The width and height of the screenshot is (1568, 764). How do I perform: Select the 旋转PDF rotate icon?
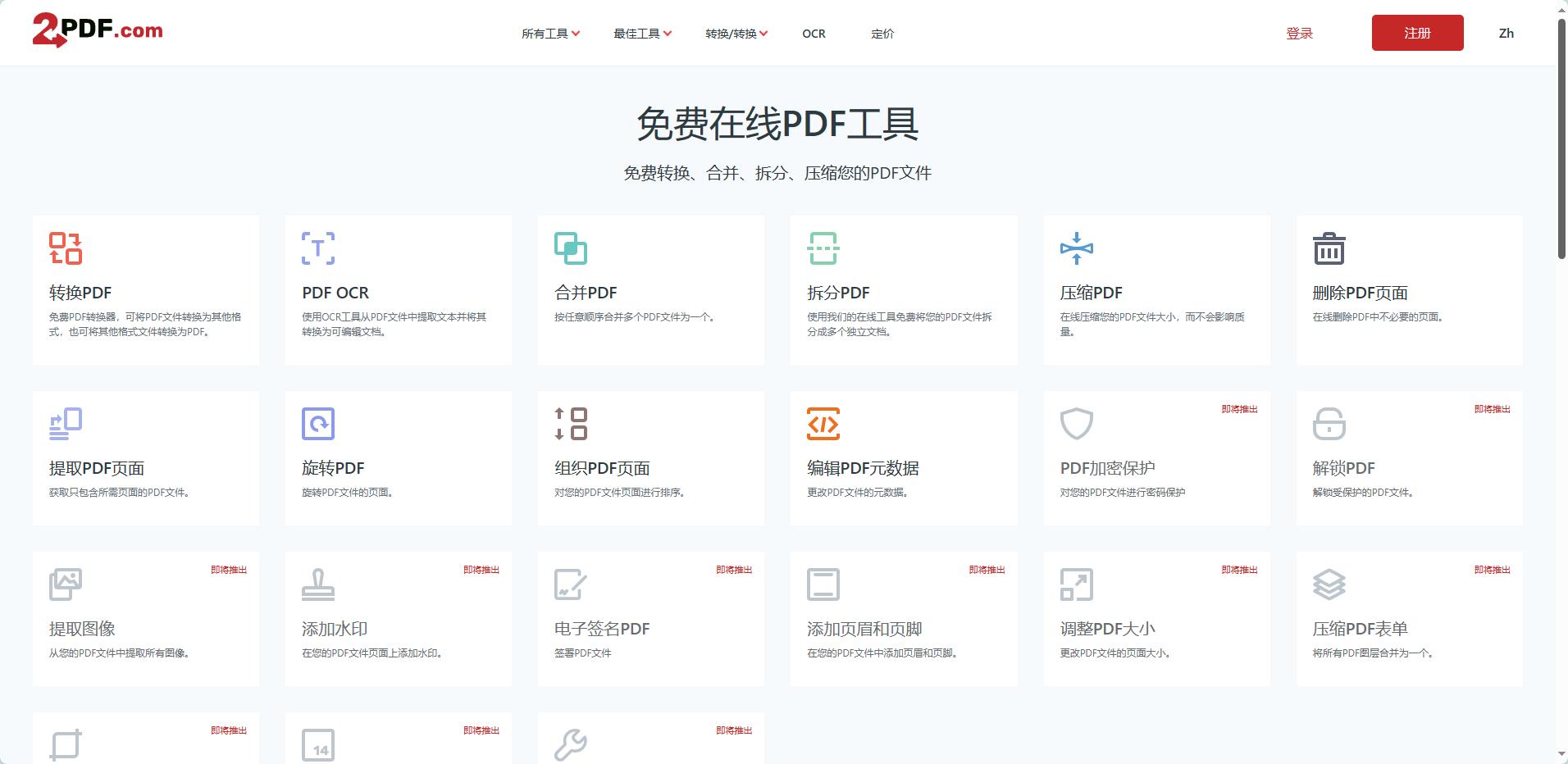click(318, 424)
